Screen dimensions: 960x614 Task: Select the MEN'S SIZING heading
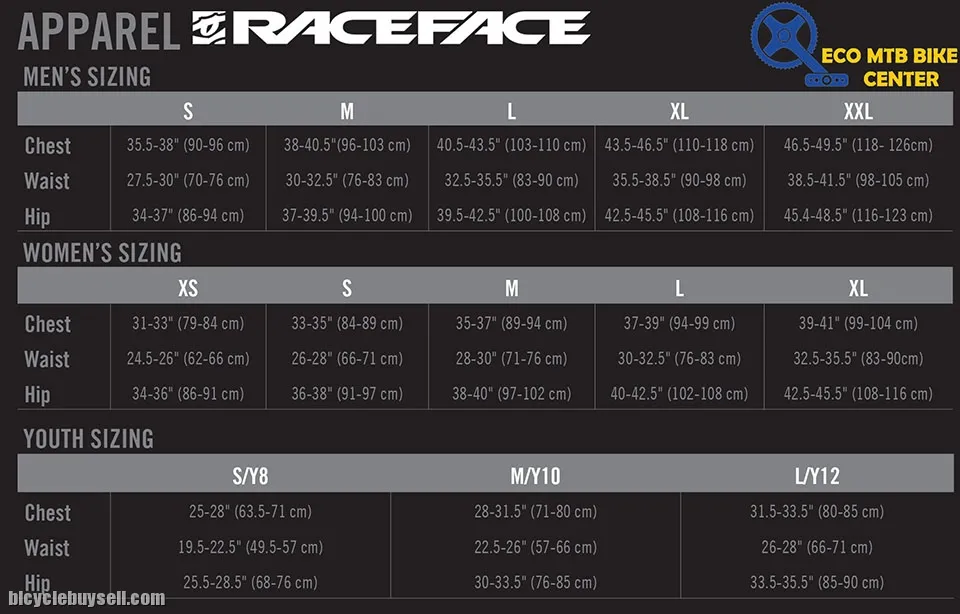pyautogui.click(x=87, y=76)
